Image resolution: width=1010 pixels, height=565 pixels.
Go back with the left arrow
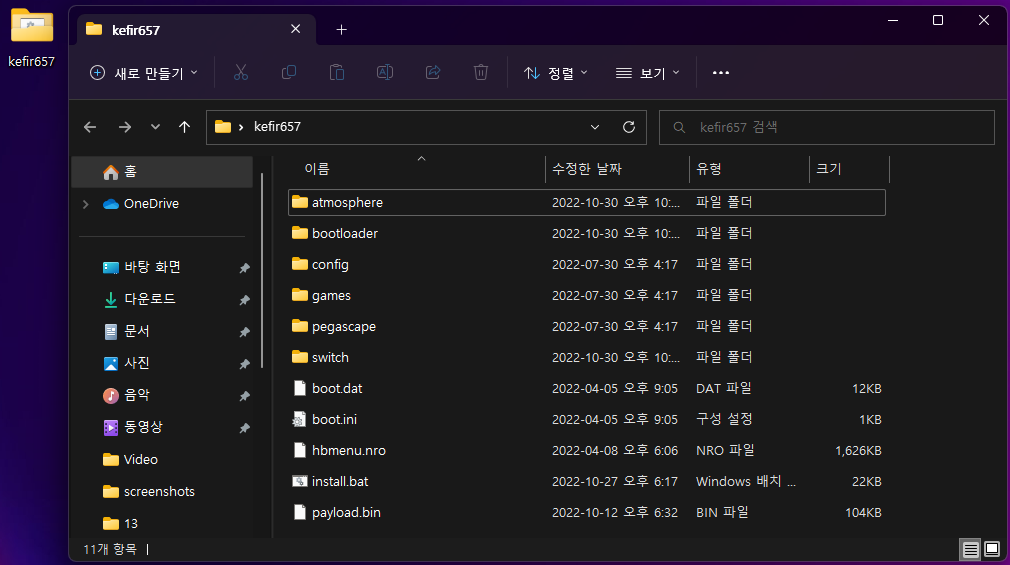[90, 127]
